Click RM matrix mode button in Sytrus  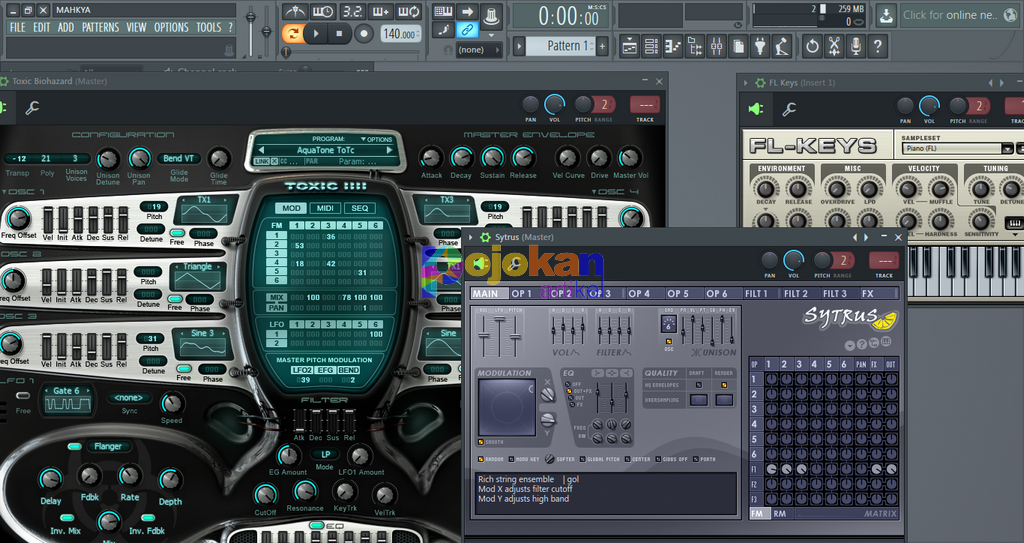point(780,514)
